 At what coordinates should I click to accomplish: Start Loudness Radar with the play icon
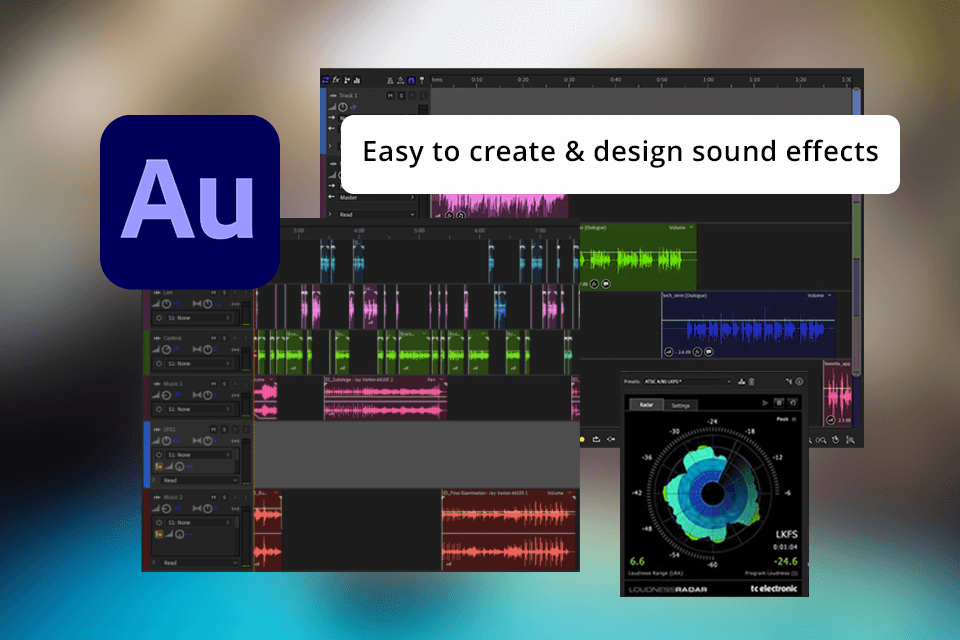click(765, 403)
